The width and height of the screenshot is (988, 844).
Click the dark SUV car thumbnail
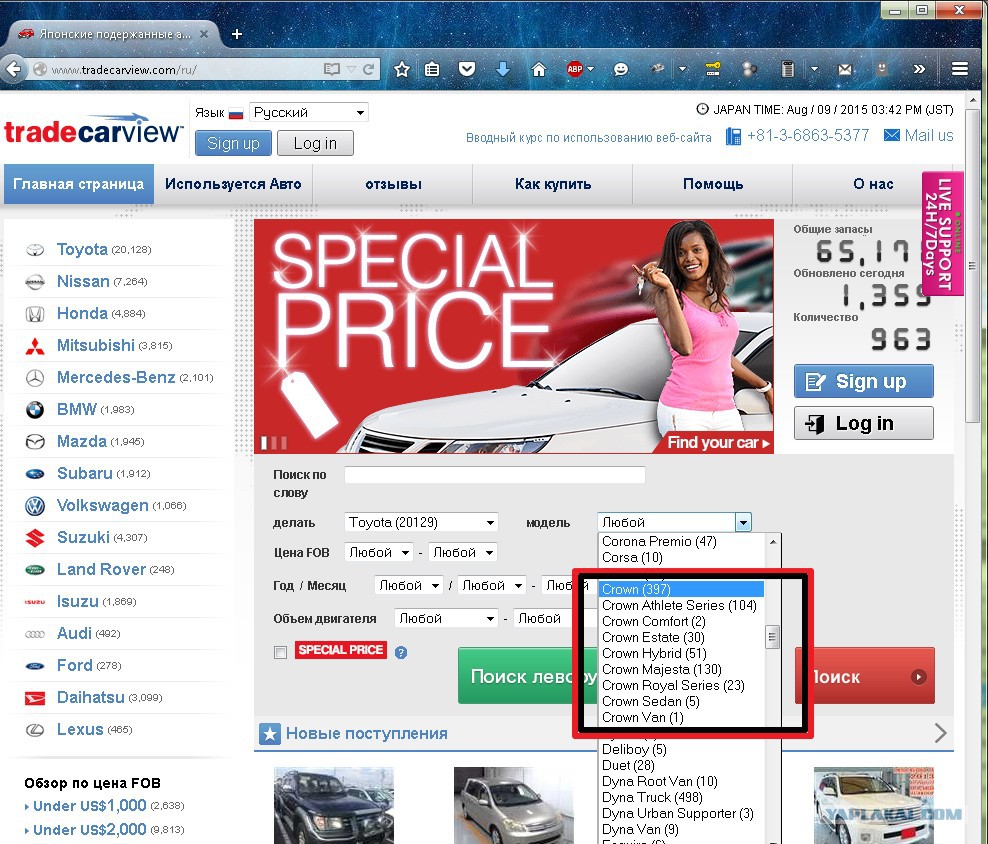[334, 805]
